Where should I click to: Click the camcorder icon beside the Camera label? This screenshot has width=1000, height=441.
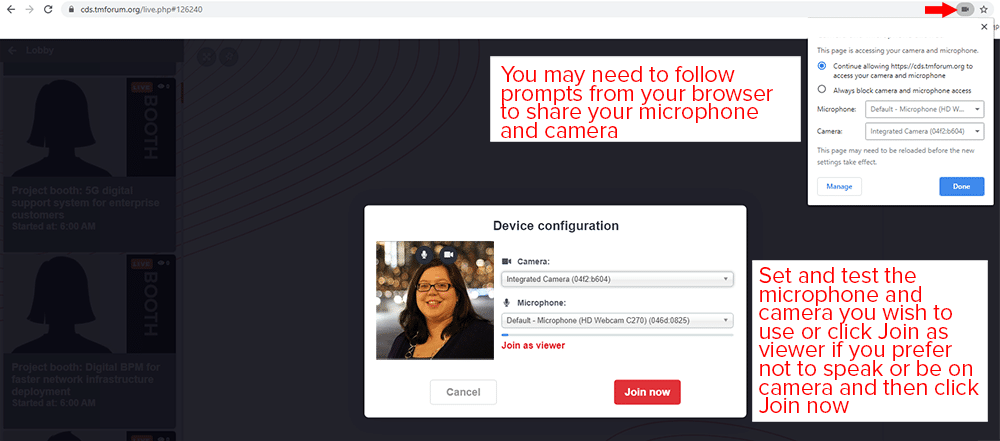point(507,261)
